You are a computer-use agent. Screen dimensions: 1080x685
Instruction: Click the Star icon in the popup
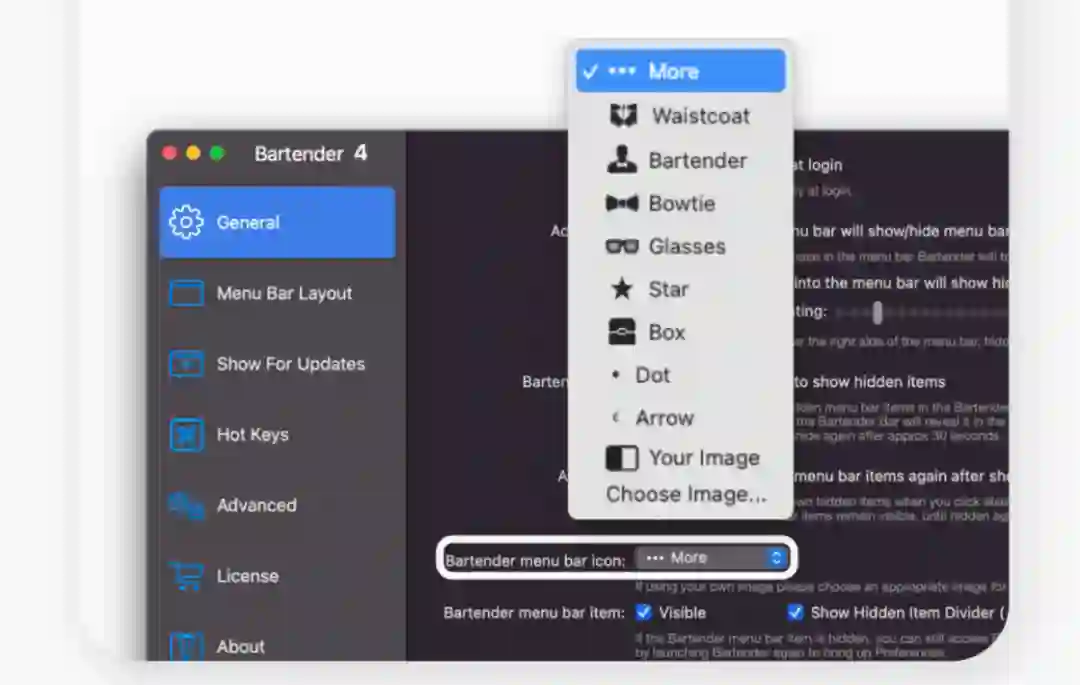pyautogui.click(x=622, y=289)
